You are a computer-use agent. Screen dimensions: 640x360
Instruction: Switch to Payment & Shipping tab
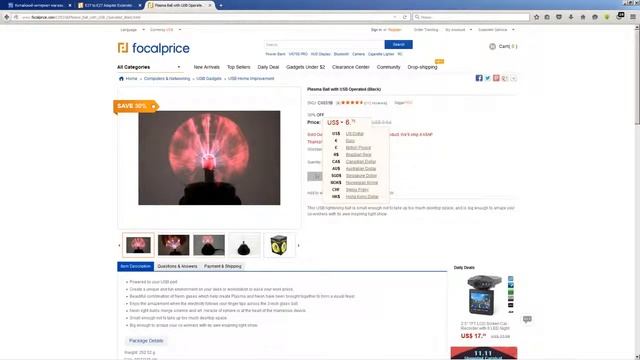[222, 267]
